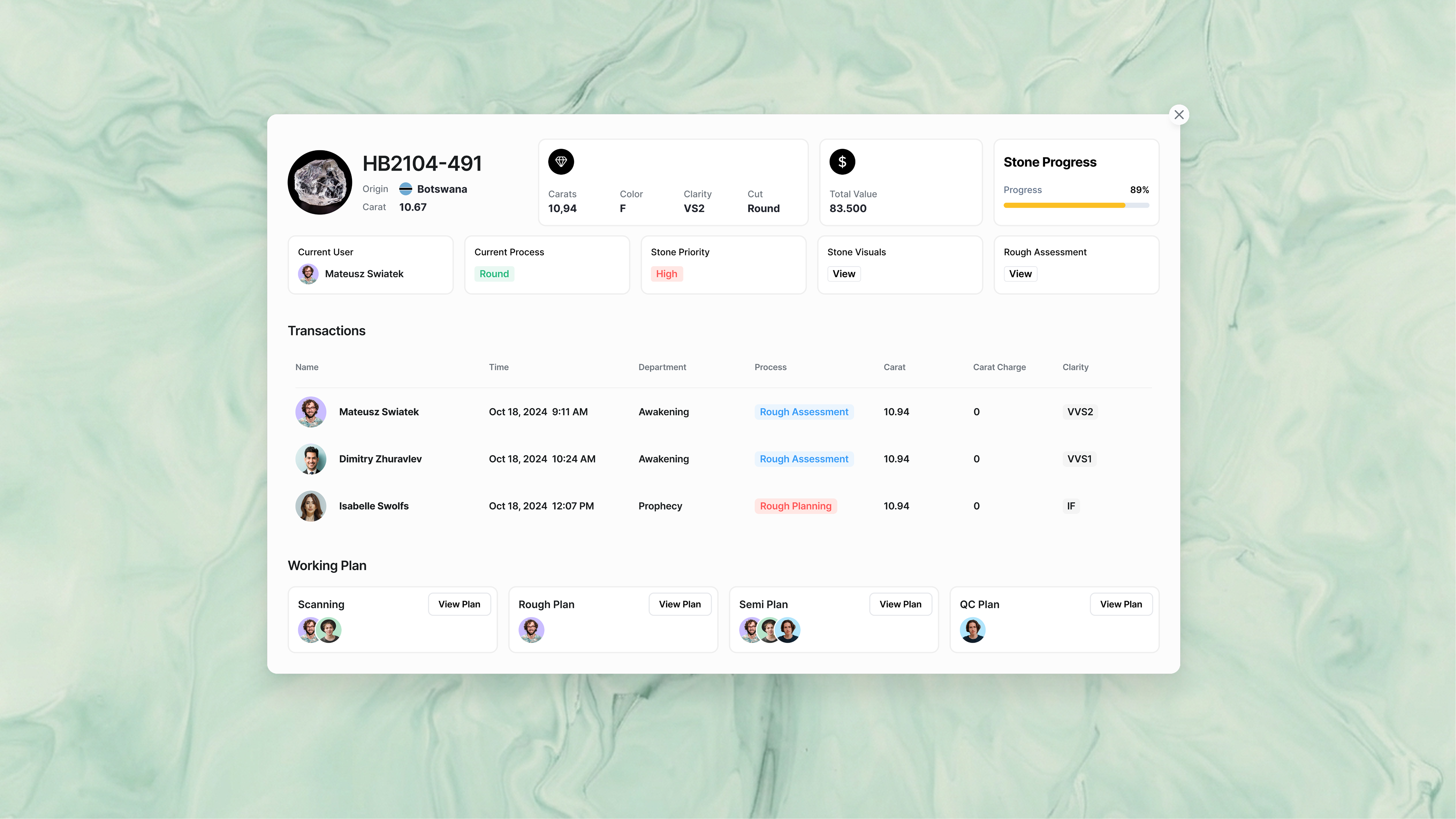The height and width of the screenshot is (819, 1456).
Task: Click the Cut value Round
Action: click(x=763, y=209)
